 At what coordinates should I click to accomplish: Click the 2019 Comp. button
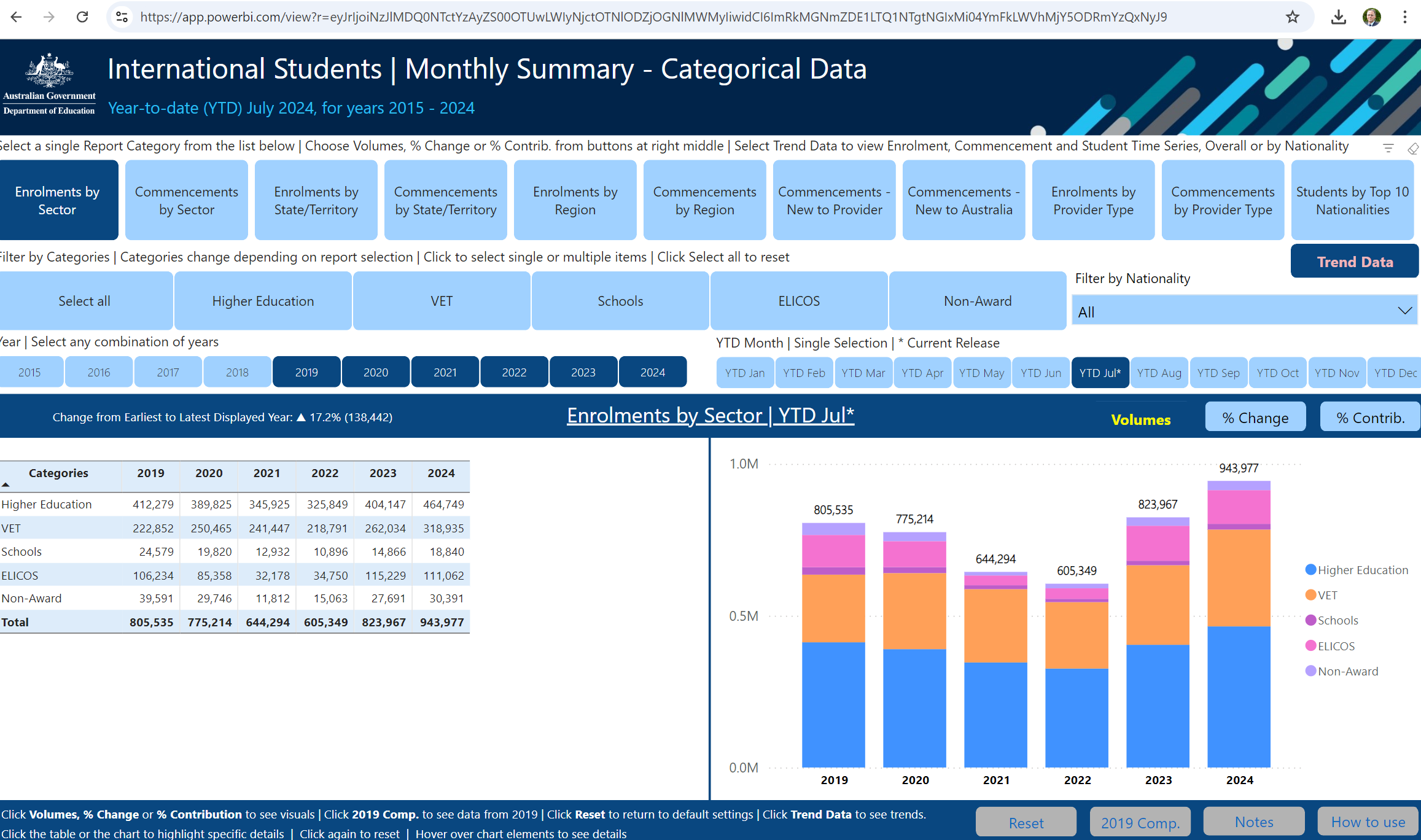(1140, 823)
